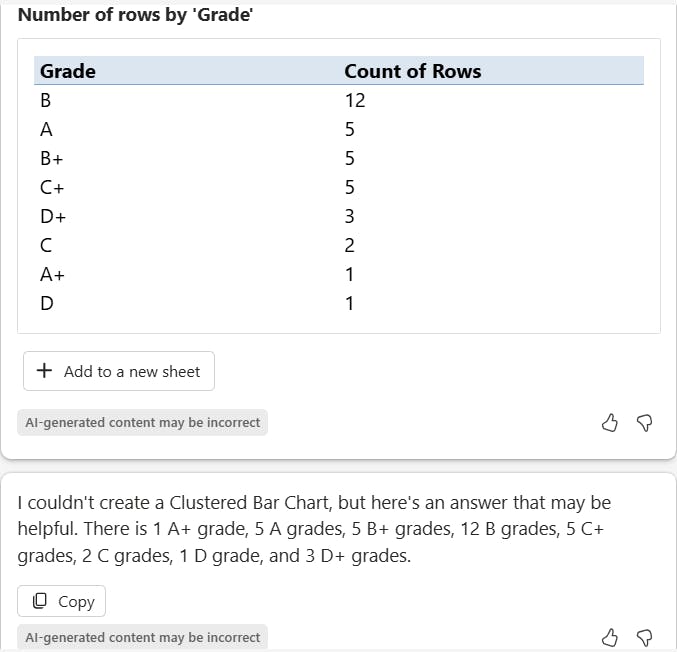Select the cell showing count 12
The height and width of the screenshot is (652, 677).
(x=355, y=100)
